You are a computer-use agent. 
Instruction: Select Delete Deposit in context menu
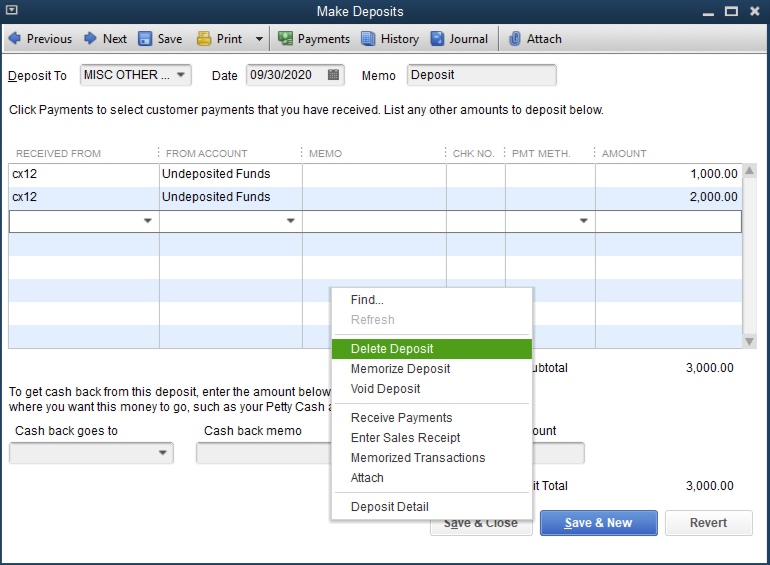click(x=432, y=349)
